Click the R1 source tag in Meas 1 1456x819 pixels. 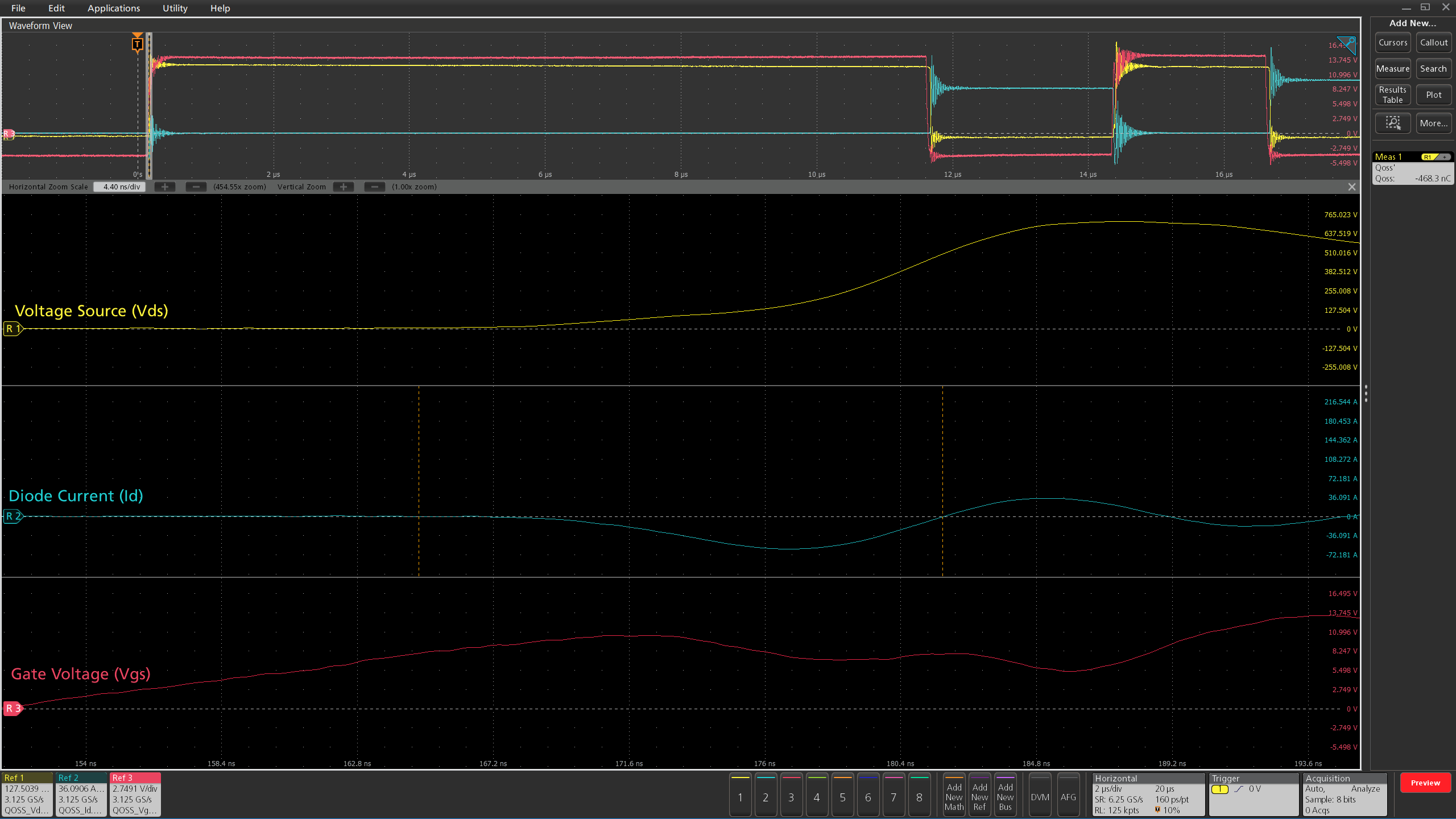(x=1428, y=157)
